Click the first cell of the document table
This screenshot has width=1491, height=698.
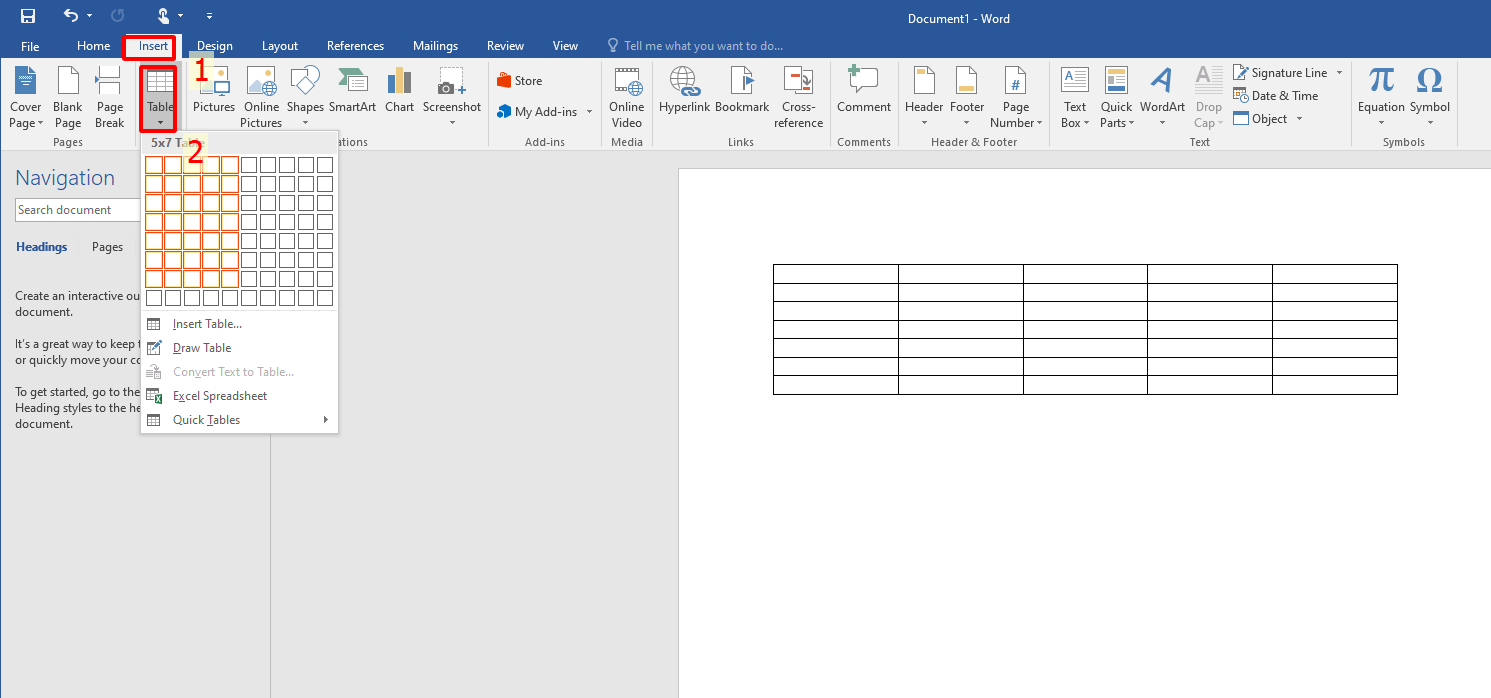pos(836,274)
